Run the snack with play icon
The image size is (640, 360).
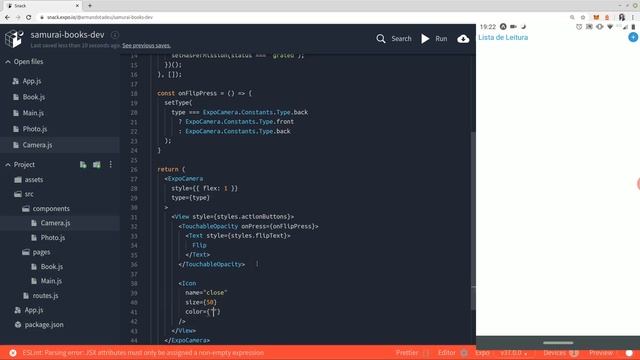click(425, 39)
